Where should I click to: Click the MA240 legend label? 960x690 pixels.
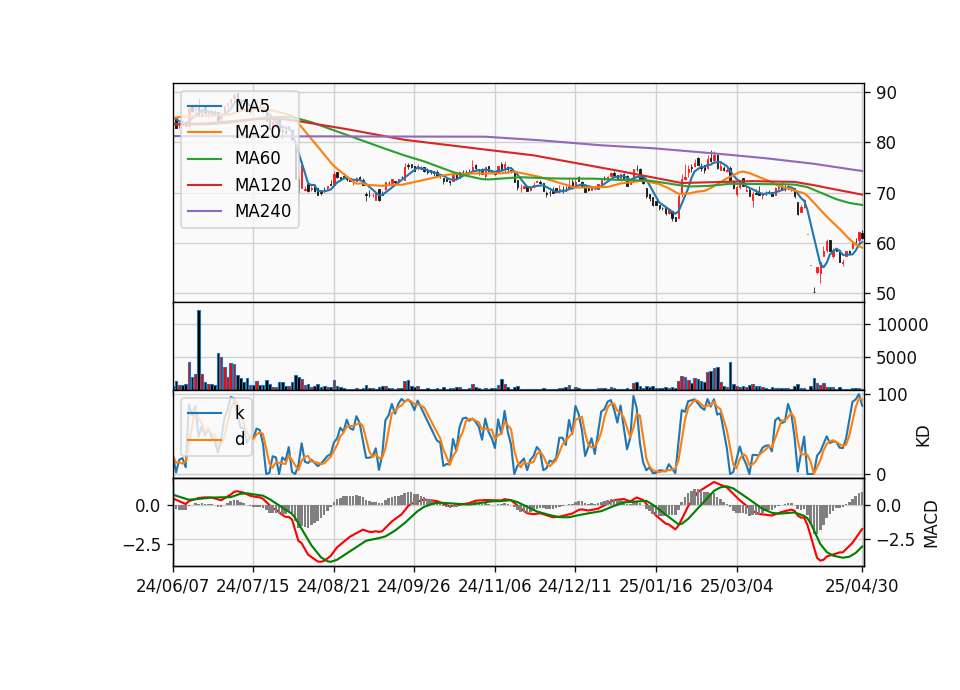pos(263,211)
